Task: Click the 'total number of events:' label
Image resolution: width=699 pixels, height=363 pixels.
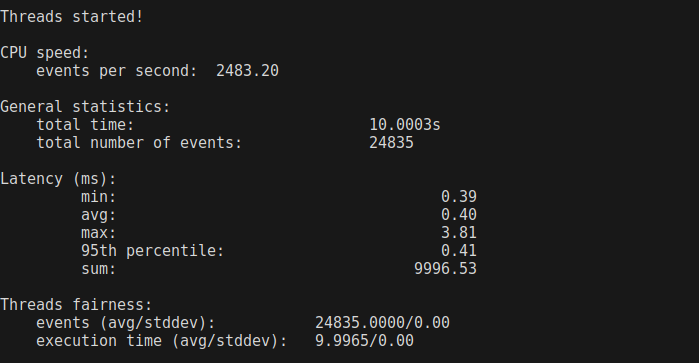Action: (139, 143)
